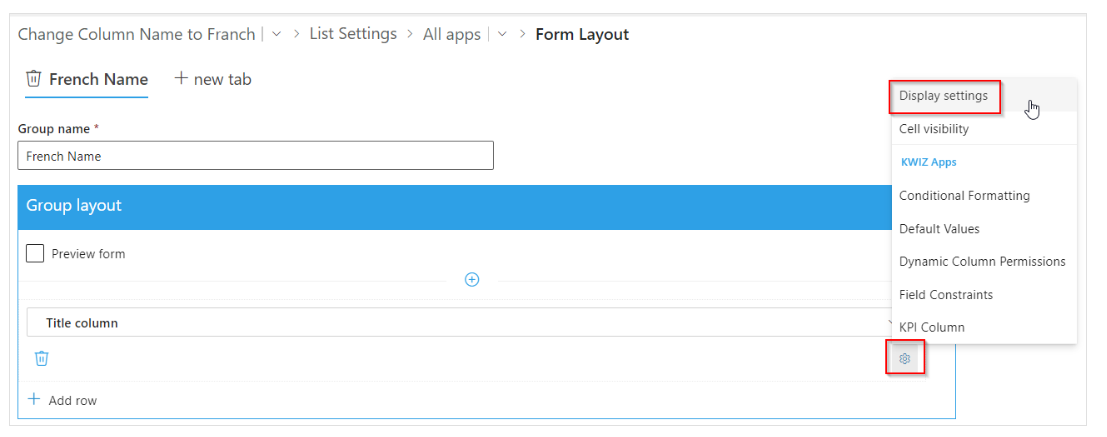This screenshot has width=1107, height=437.
Task: Select Cell visibility menu item
Action: [933, 128]
